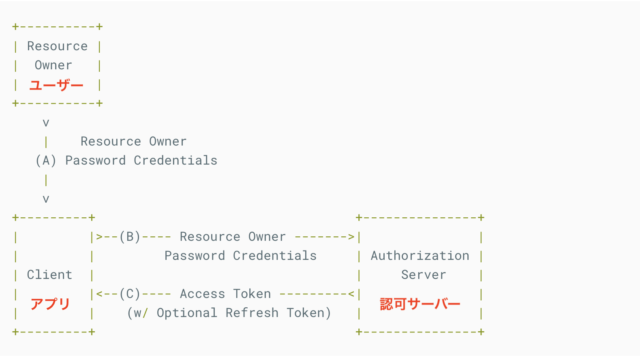The width and height of the screenshot is (640, 360).
Task: Click the Client box label
Action: coord(49,275)
